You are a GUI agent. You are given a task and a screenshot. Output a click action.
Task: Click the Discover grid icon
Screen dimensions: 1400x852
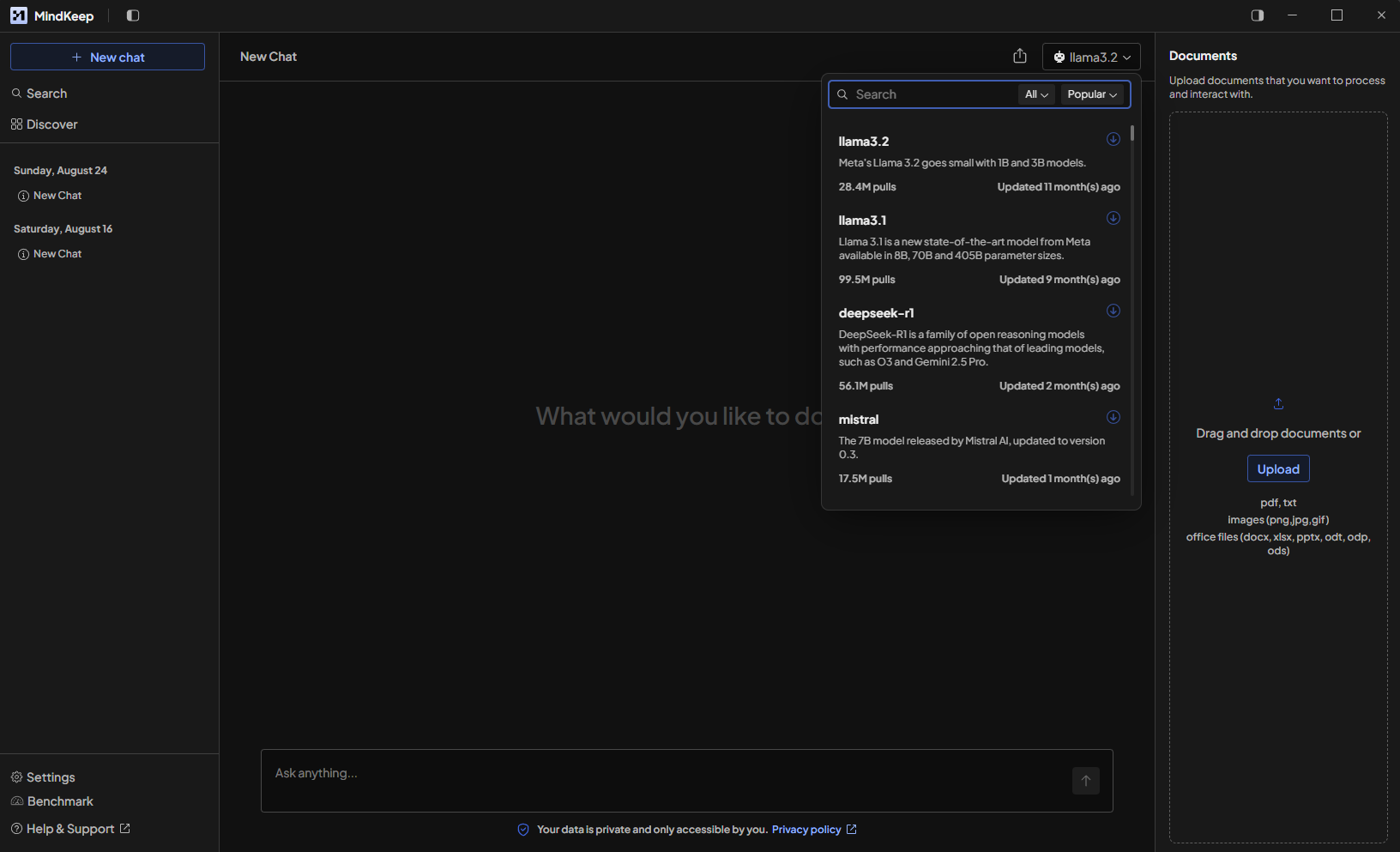(x=16, y=124)
